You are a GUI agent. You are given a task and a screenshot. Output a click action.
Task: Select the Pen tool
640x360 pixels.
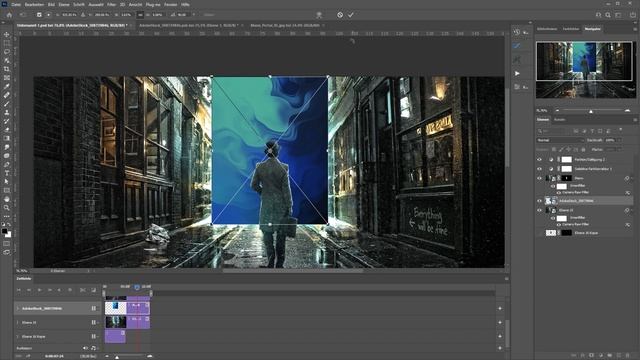pyautogui.click(x=7, y=164)
